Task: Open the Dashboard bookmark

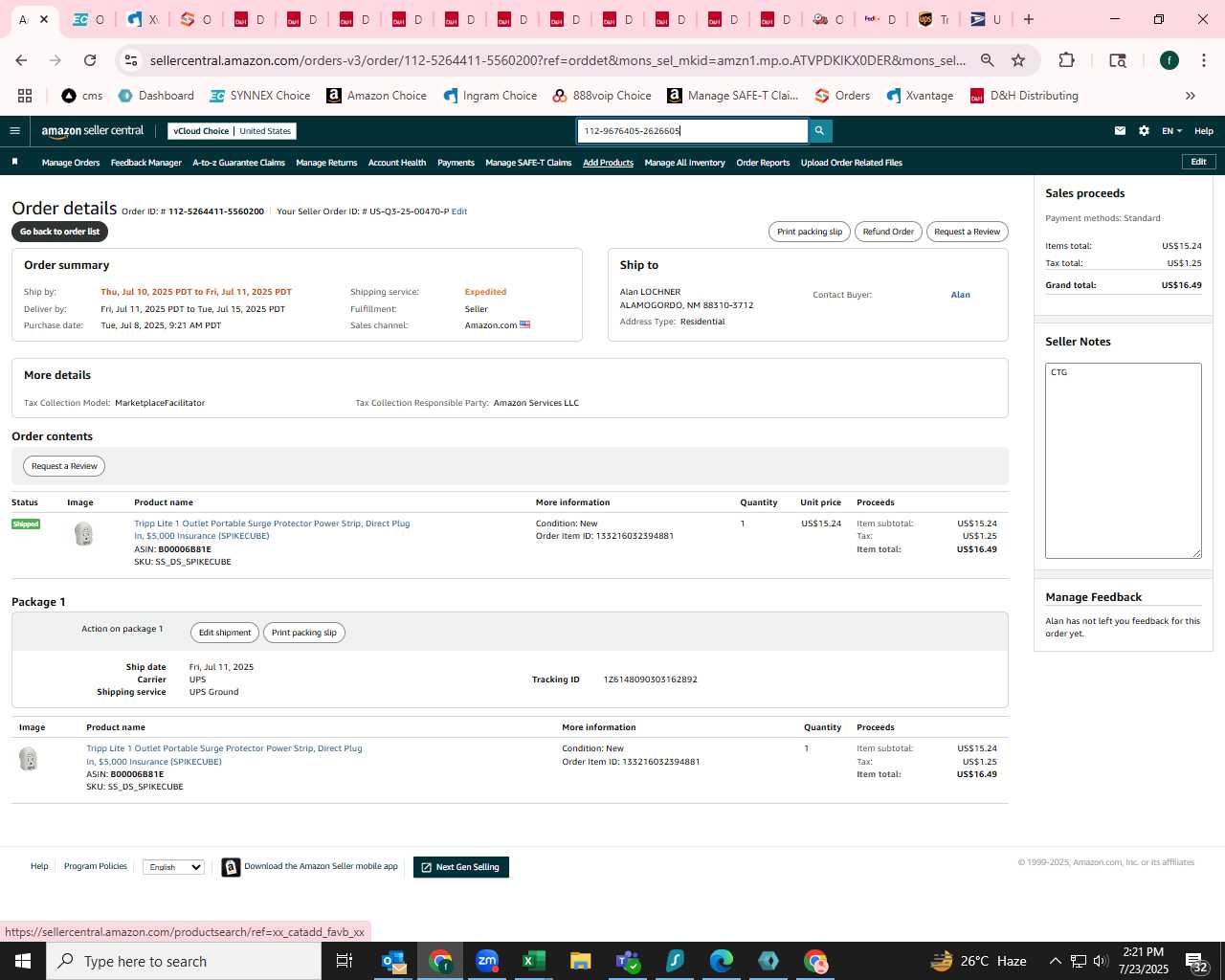Action: pos(156,96)
